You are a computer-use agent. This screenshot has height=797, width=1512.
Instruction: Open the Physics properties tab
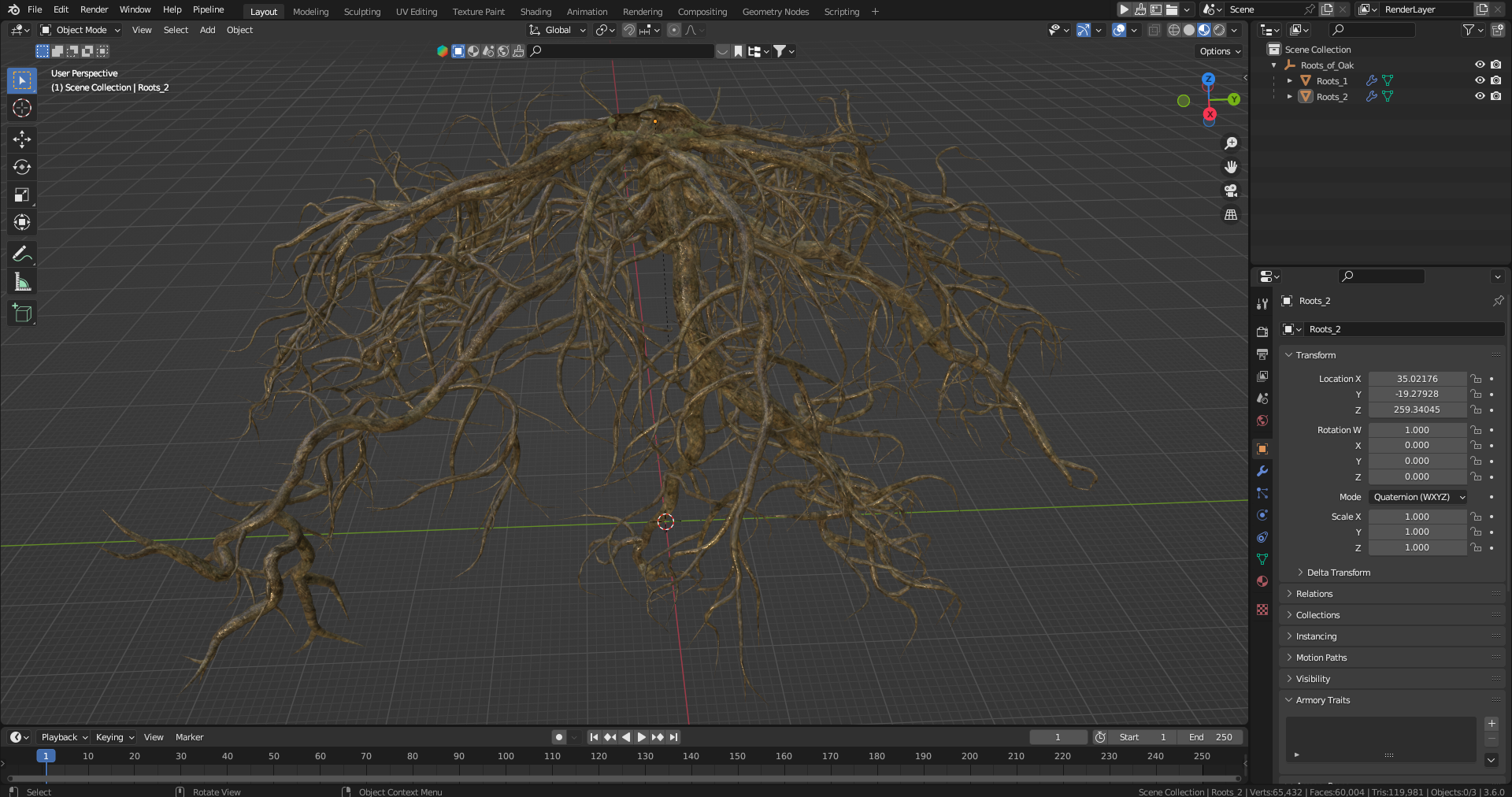[x=1262, y=515]
